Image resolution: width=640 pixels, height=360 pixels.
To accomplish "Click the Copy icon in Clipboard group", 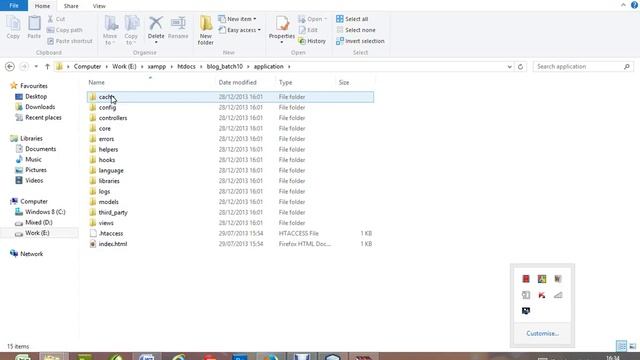I will 13,27.
